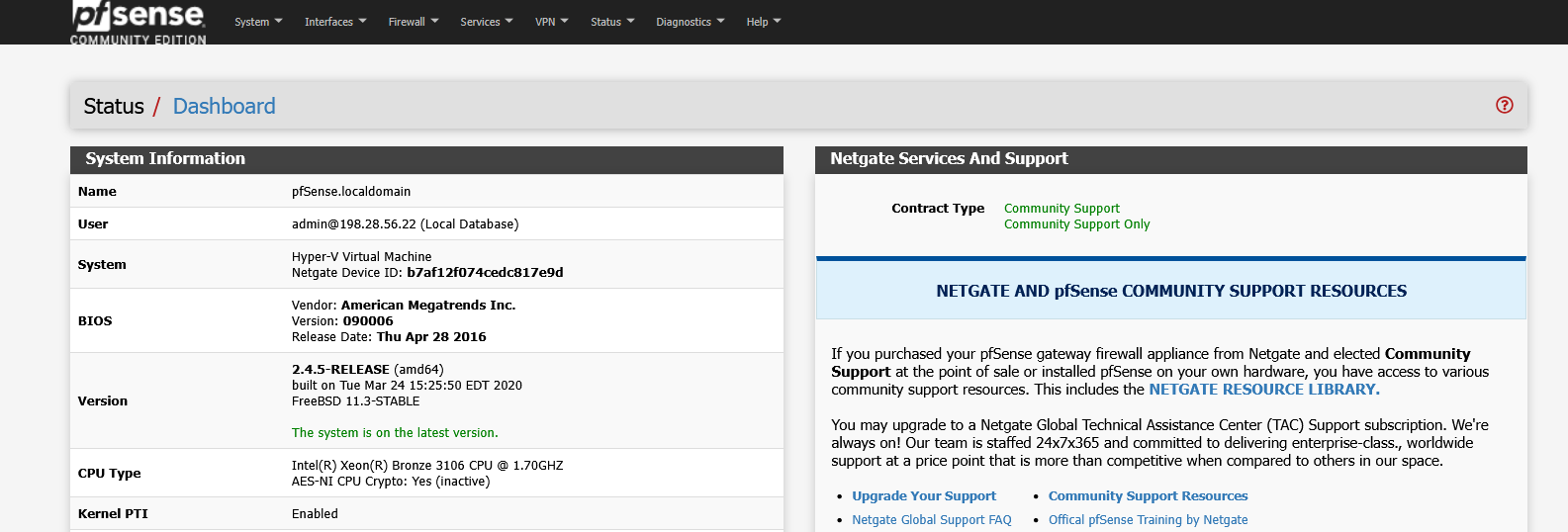Viewport: 1568px width, 532px height.
Task: Open the Firewall menu
Action: click(x=413, y=22)
